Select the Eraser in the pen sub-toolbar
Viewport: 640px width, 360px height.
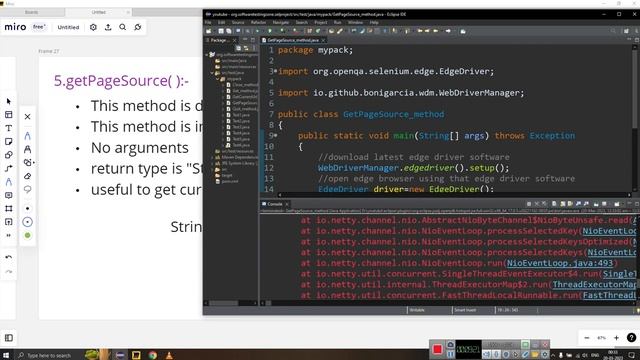coord(27,176)
